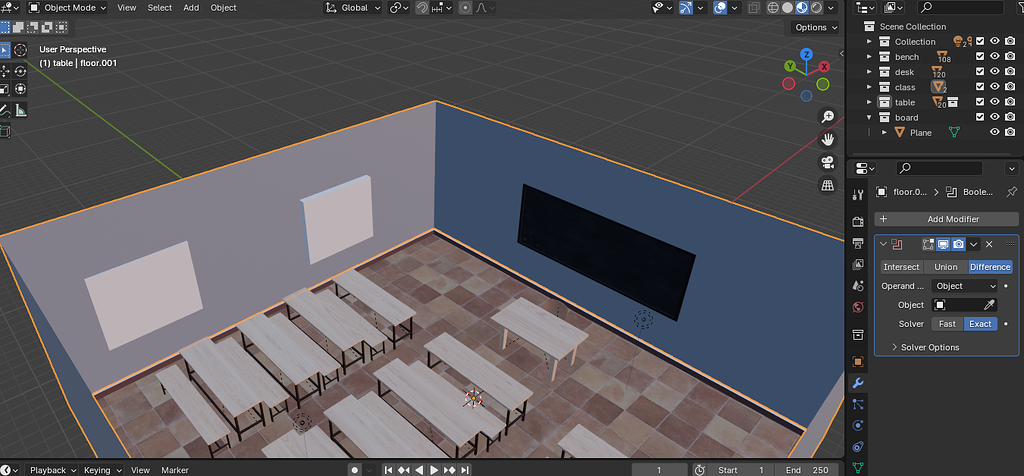Select the Union boolean operation
Screen dimensions: 1024x476
(946, 267)
